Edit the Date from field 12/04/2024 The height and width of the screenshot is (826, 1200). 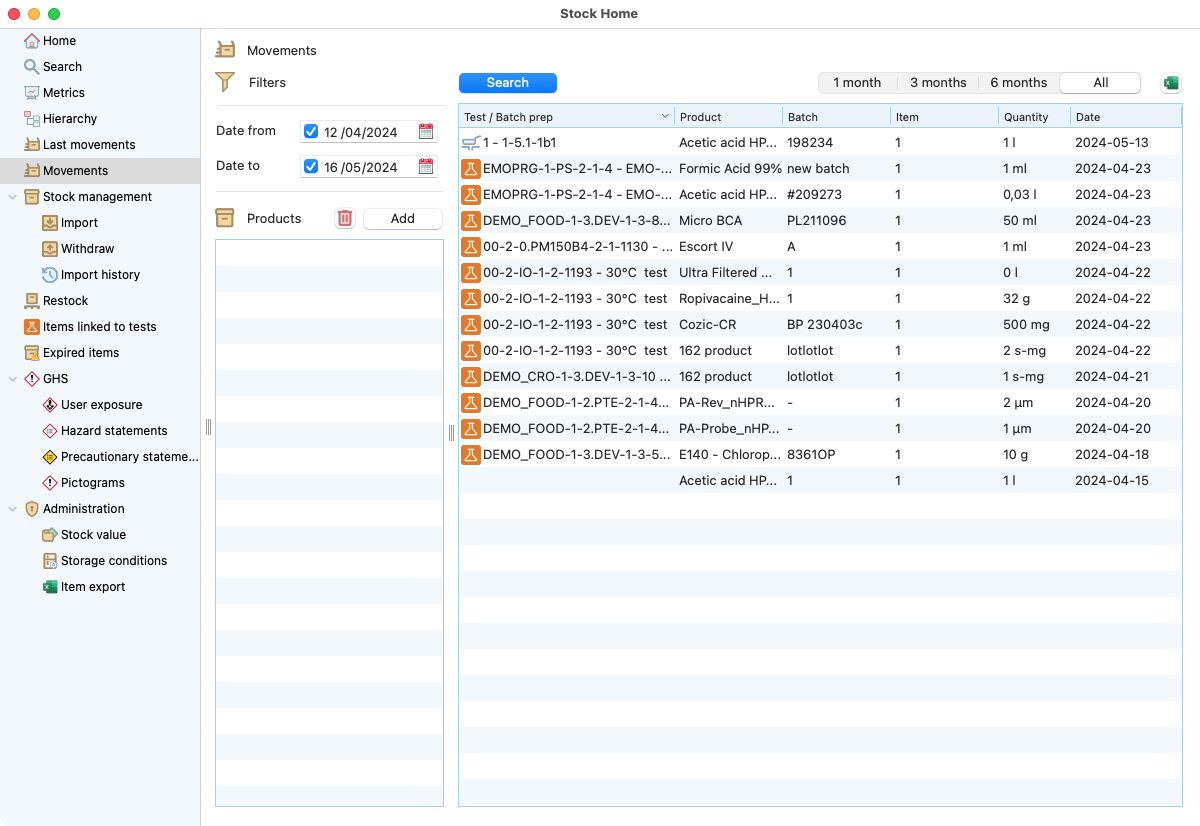(x=368, y=132)
